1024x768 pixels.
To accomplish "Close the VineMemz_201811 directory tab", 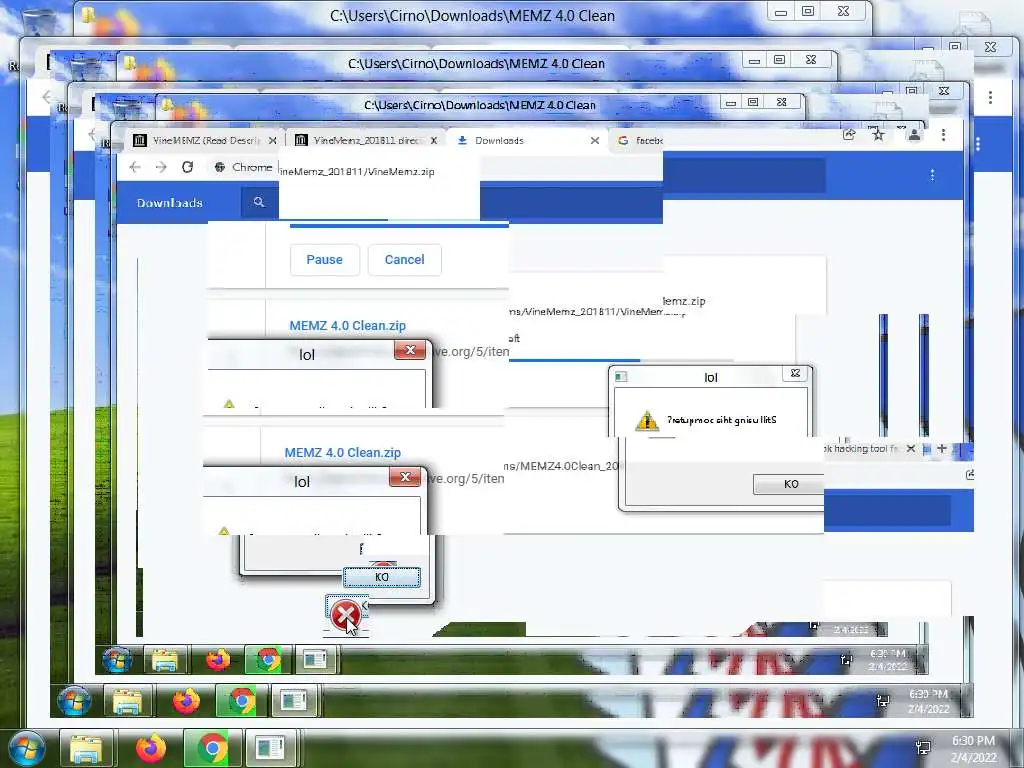I will coord(434,140).
